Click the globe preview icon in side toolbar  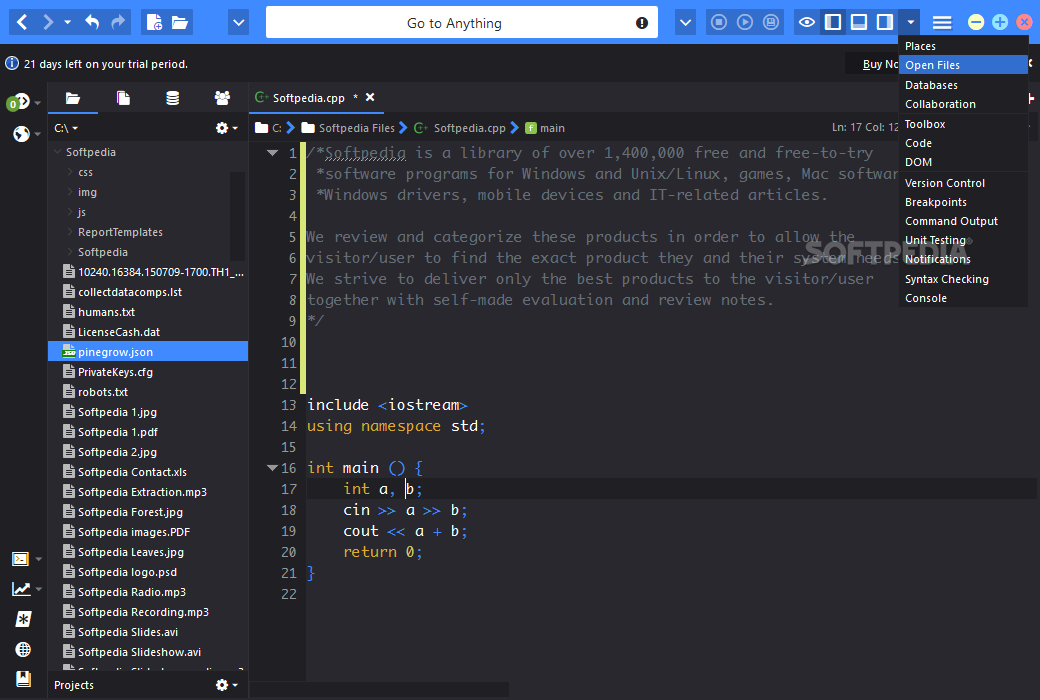point(21,134)
